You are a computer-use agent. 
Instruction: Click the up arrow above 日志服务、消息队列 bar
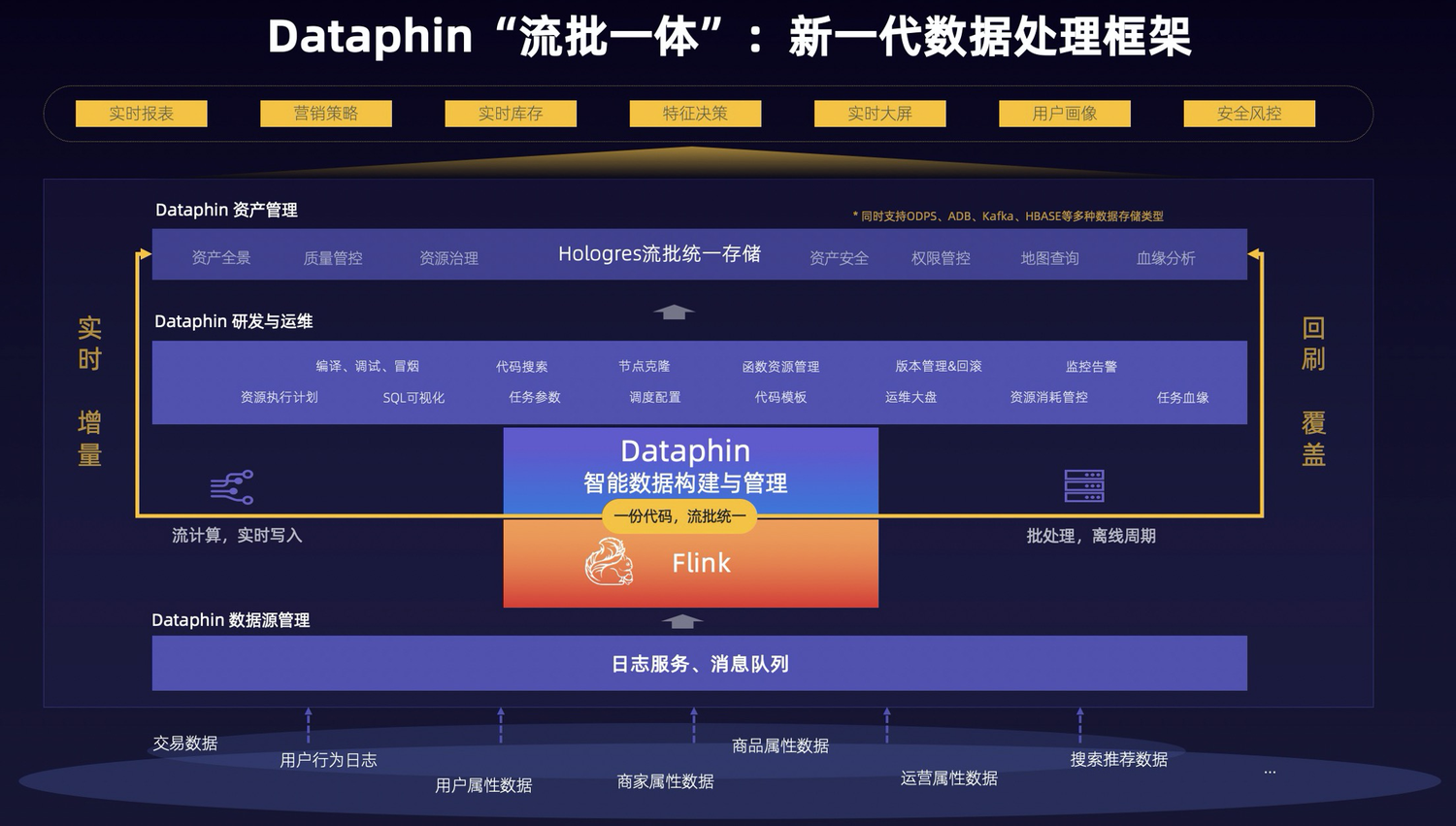[x=682, y=621]
